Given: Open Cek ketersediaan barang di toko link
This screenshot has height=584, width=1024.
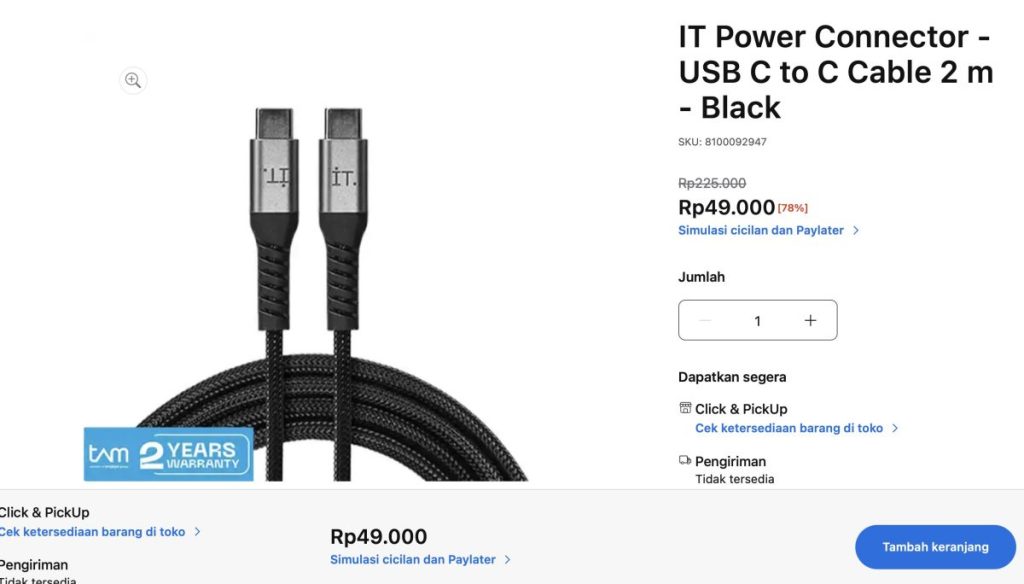Looking at the screenshot, I should pyautogui.click(x=789, y=428).
